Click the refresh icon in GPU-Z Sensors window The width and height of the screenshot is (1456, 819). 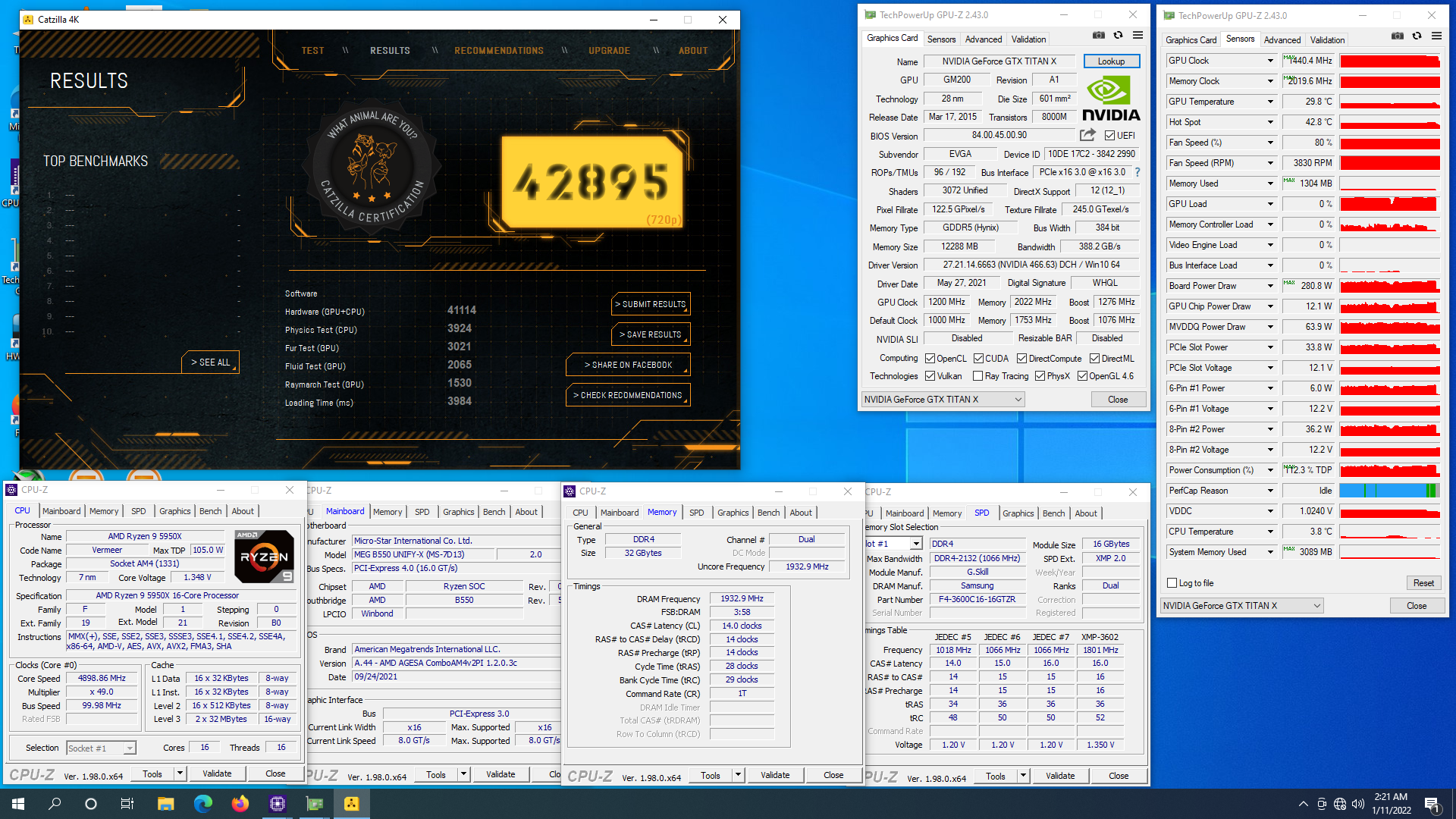click(1417, 36)
